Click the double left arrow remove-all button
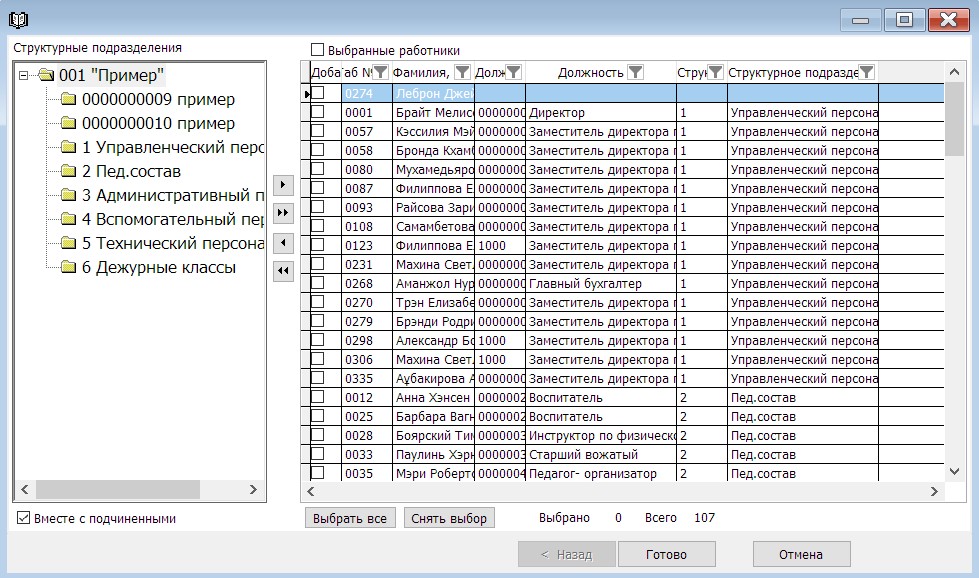The height and width of the screenshot is (578, 979). pos(283,270)
